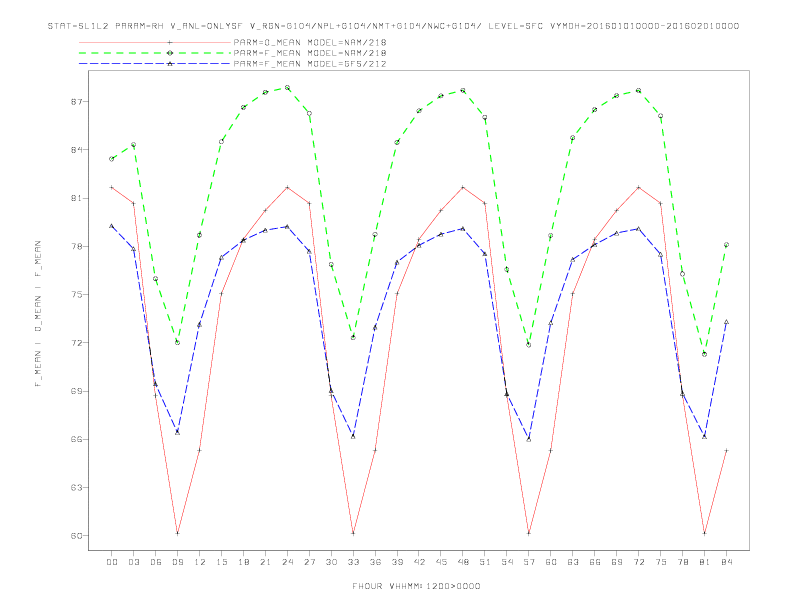Click x-axis forecast hour label 72
This screenshot has height=612, width=792.
pos(638,562)
